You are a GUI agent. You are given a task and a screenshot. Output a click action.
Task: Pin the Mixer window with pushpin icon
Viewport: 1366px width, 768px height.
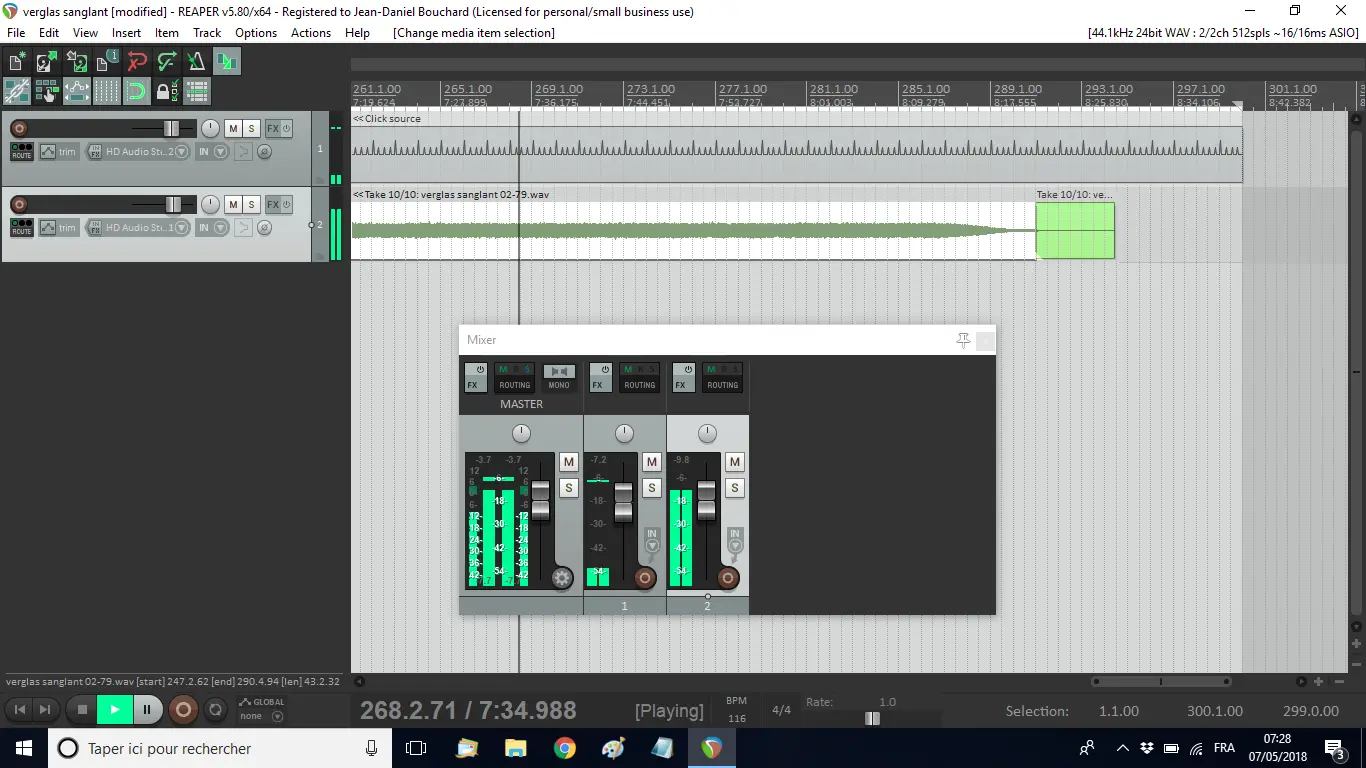(963, 340)
